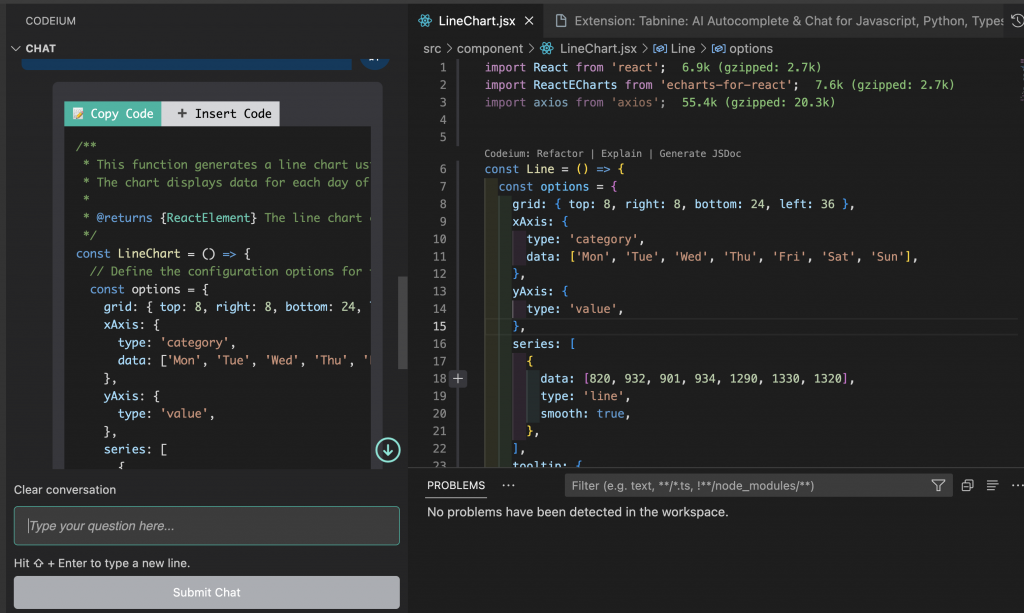Close the LineChart.jsx editor tab
Viewport: 1024px width, 613px height.
529,21
